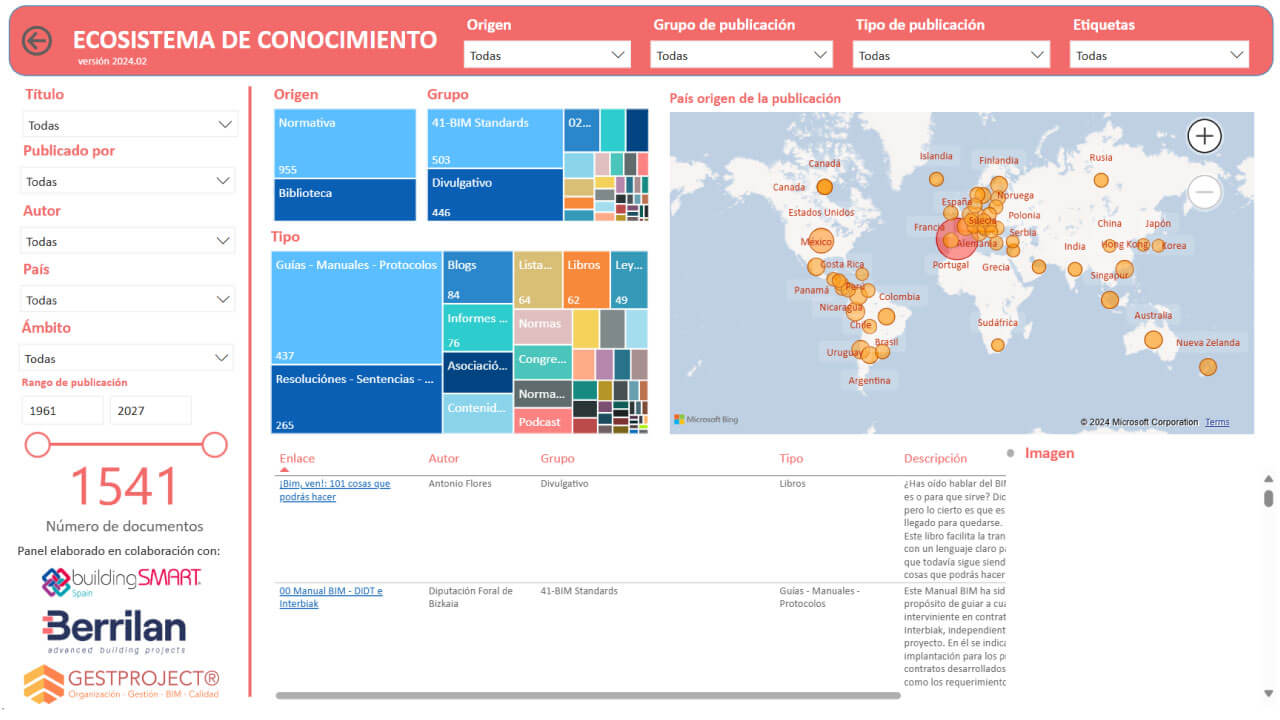
Task: Click the Nueva Zelanda bubble on map
Action: (x=1208, y=367)
